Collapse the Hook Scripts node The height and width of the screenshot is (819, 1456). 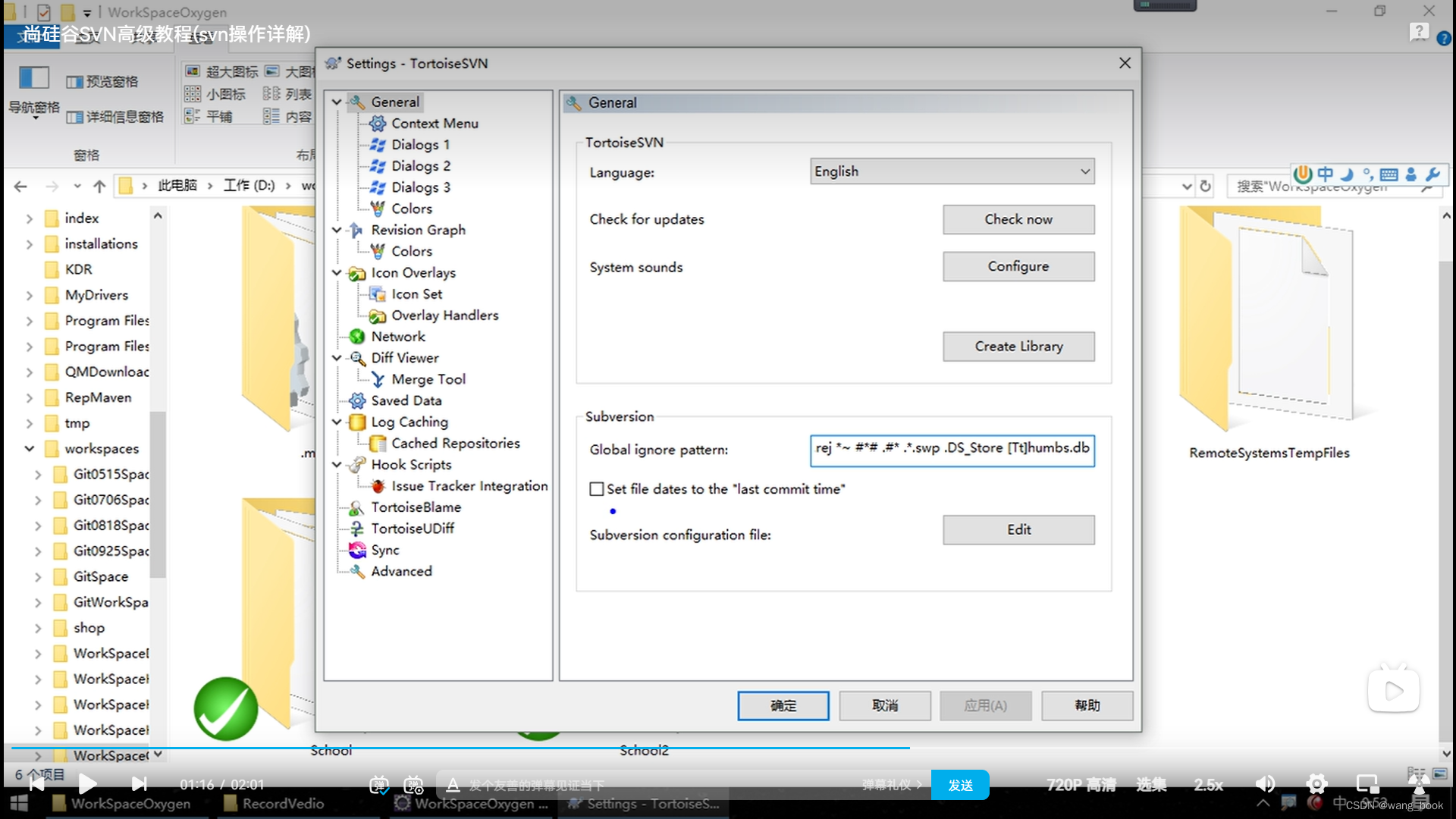tap(337, 464)
